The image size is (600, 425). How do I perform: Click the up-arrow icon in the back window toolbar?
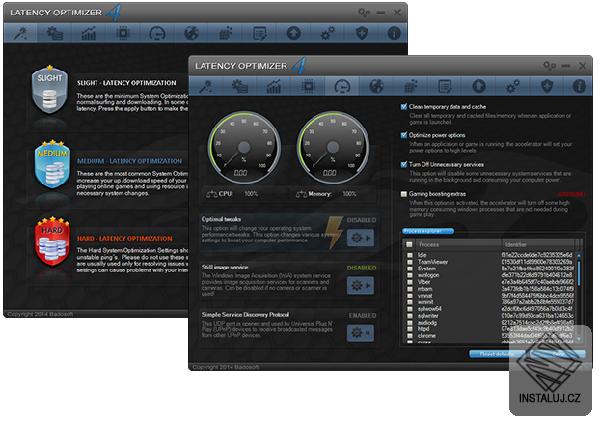point(293,33)
